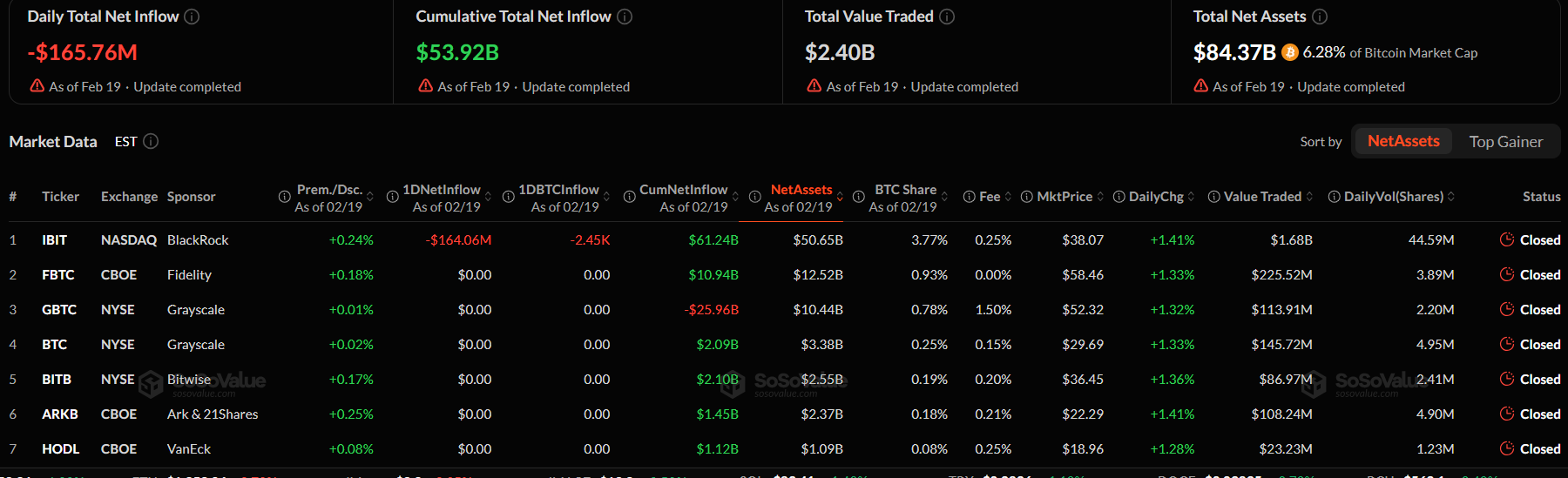Open info icon before Fee header
The image size is (1568, 478).
coord(969,197)
